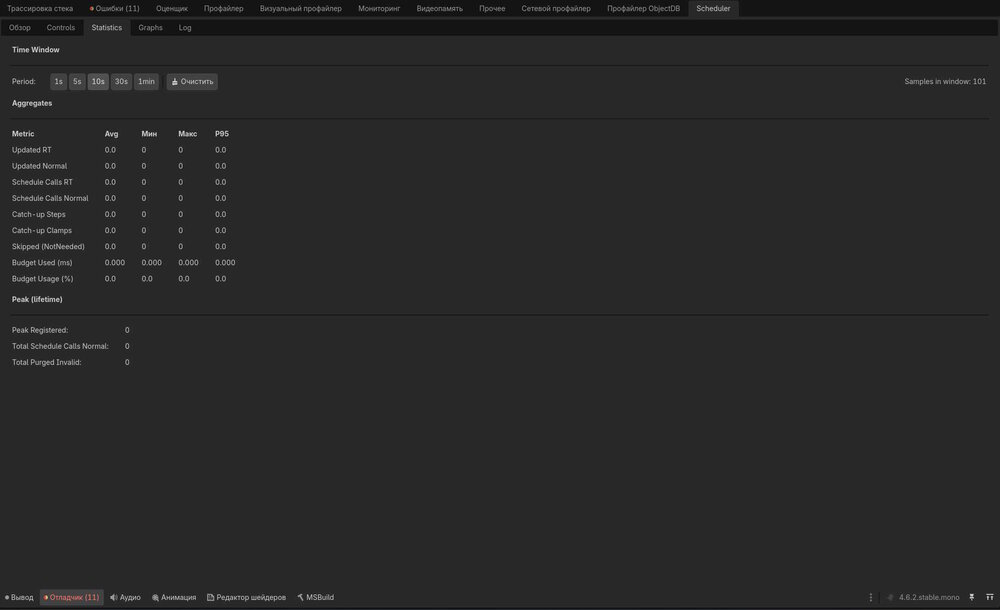Screen dimensions: 1000x610
Task: Open the Анимация bottom panel
Action: [174, 597]
